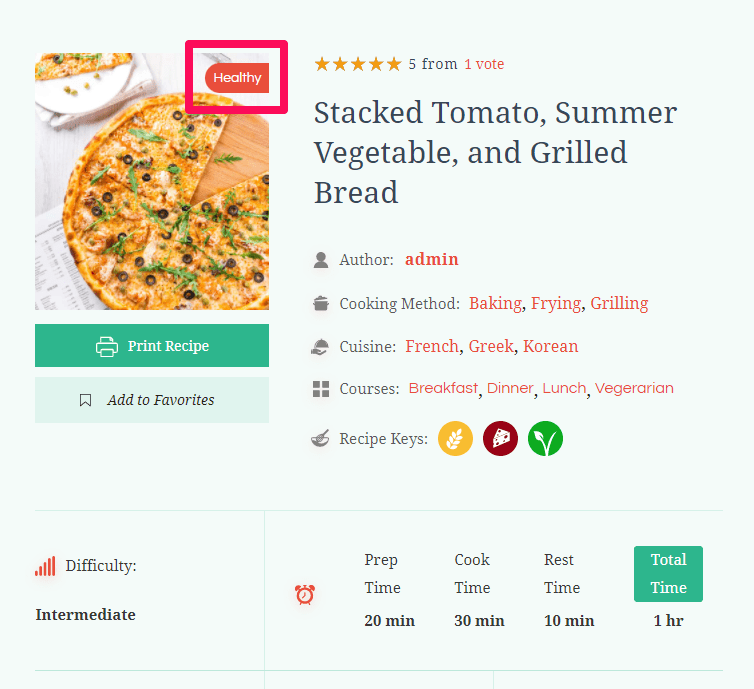Click the 1 vote rating link
The height and width of the screenshot is (689, 754).
[484, 64]
